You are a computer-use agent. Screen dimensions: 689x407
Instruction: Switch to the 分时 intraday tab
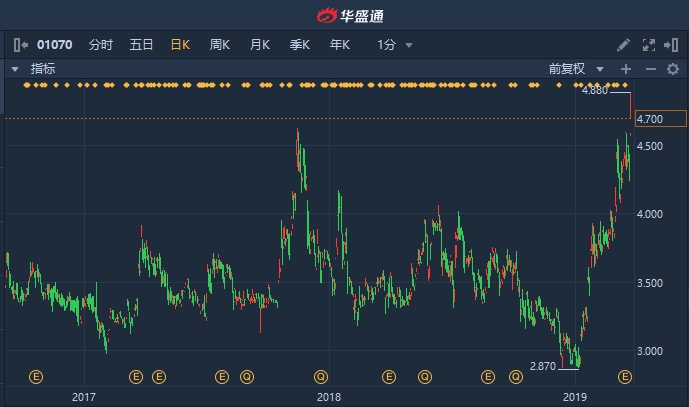[101, 45]
